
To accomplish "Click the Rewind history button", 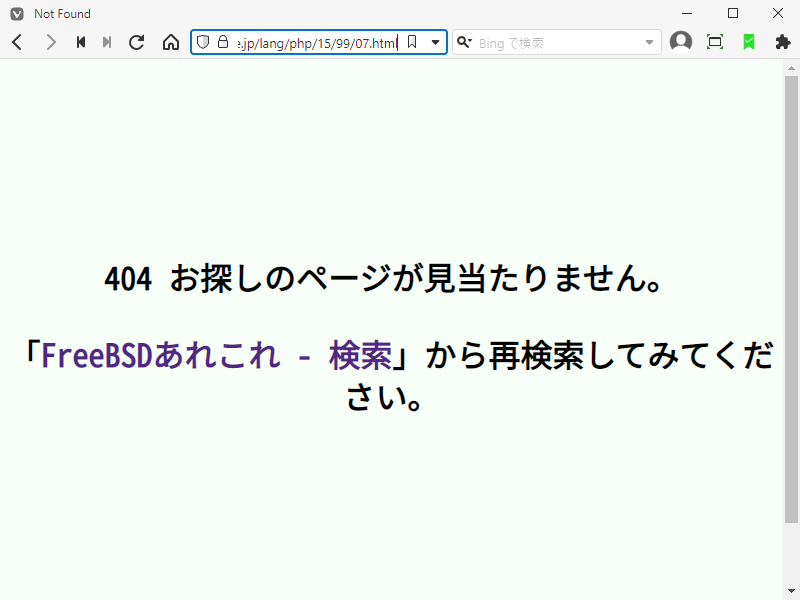I will coord(81,42).
